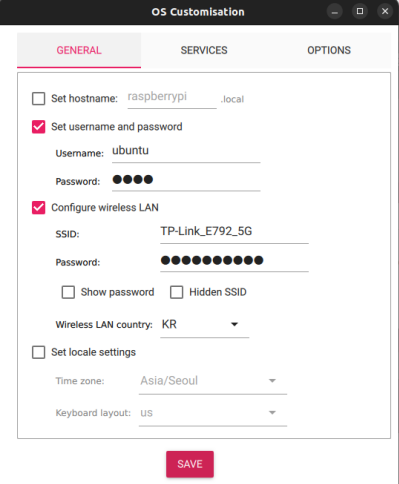Uncheck Set username and password

(39, 127)
